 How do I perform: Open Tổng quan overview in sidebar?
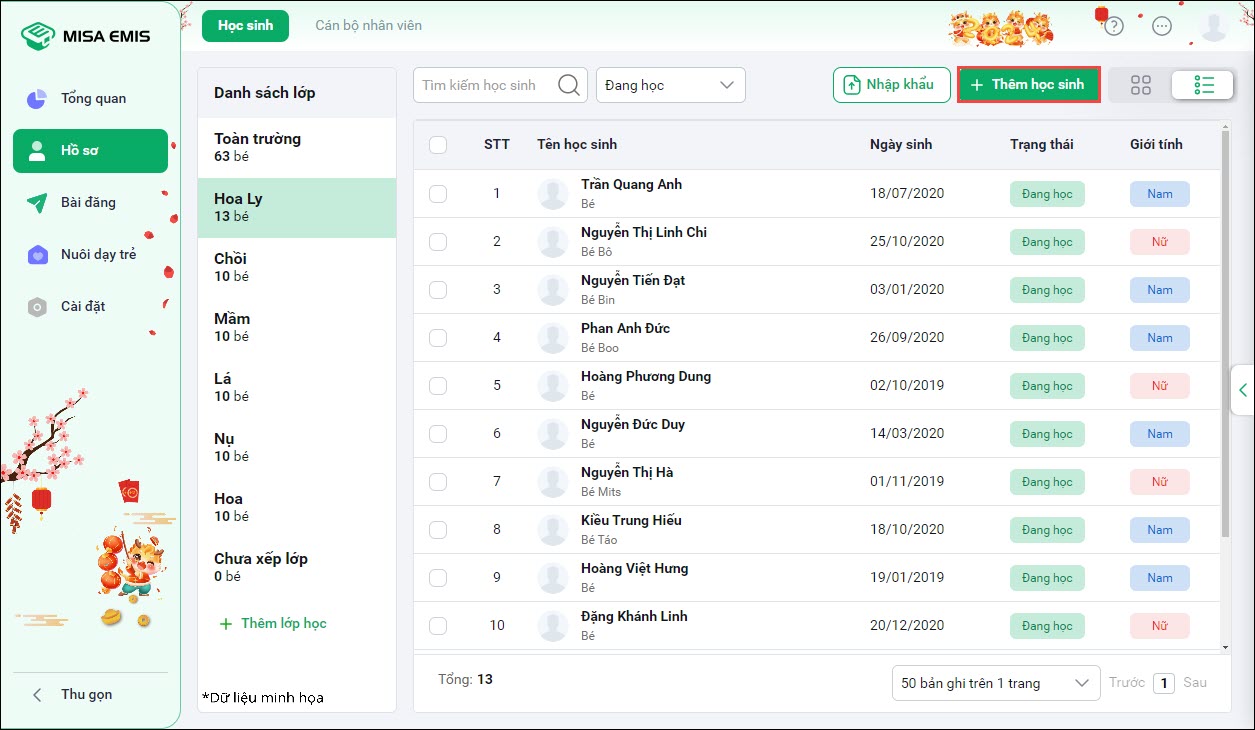coord(92,98)
